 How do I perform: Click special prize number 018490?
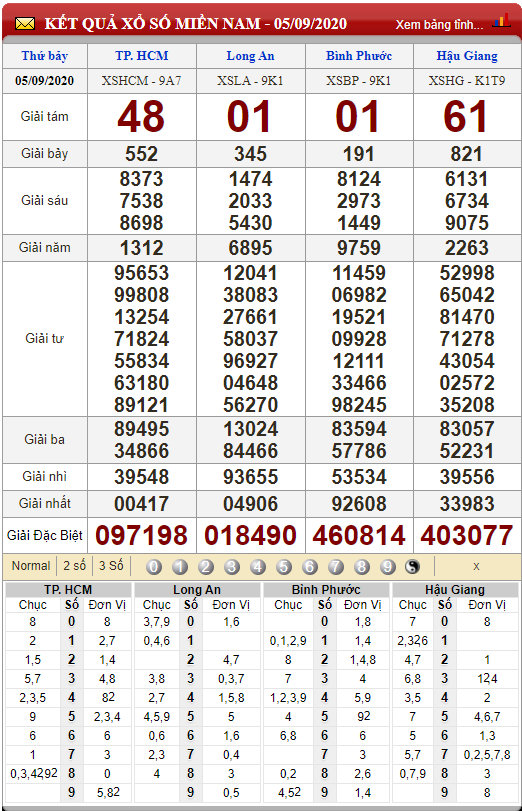(250, 535)
